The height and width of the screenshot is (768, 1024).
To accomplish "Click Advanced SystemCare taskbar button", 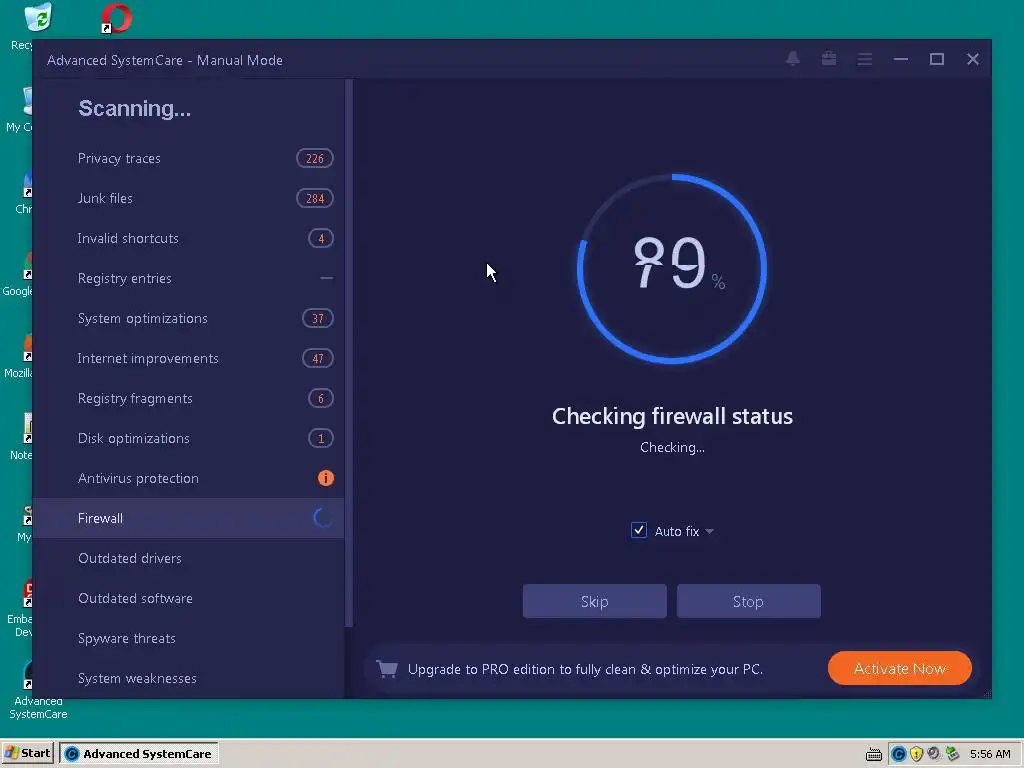I will click(138, 754).
